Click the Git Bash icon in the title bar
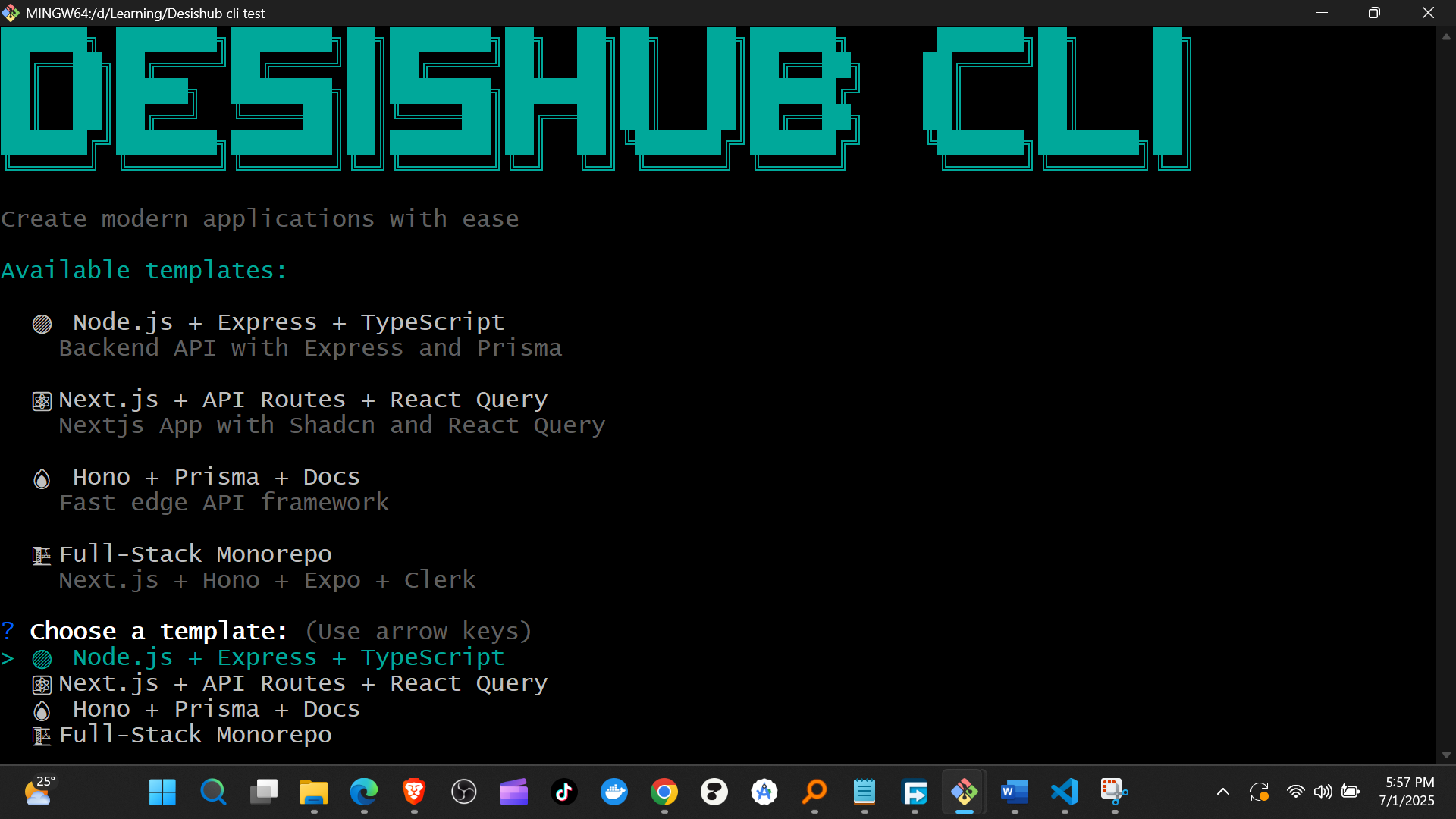 (11, 13)
